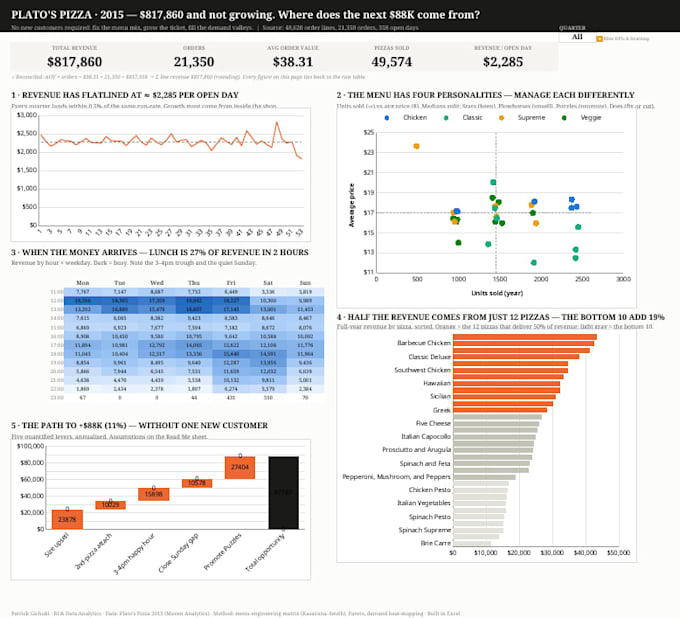Click the Hawaiian bar label
Viewport: 680px width, 618px height.
(x=437, y=383)
